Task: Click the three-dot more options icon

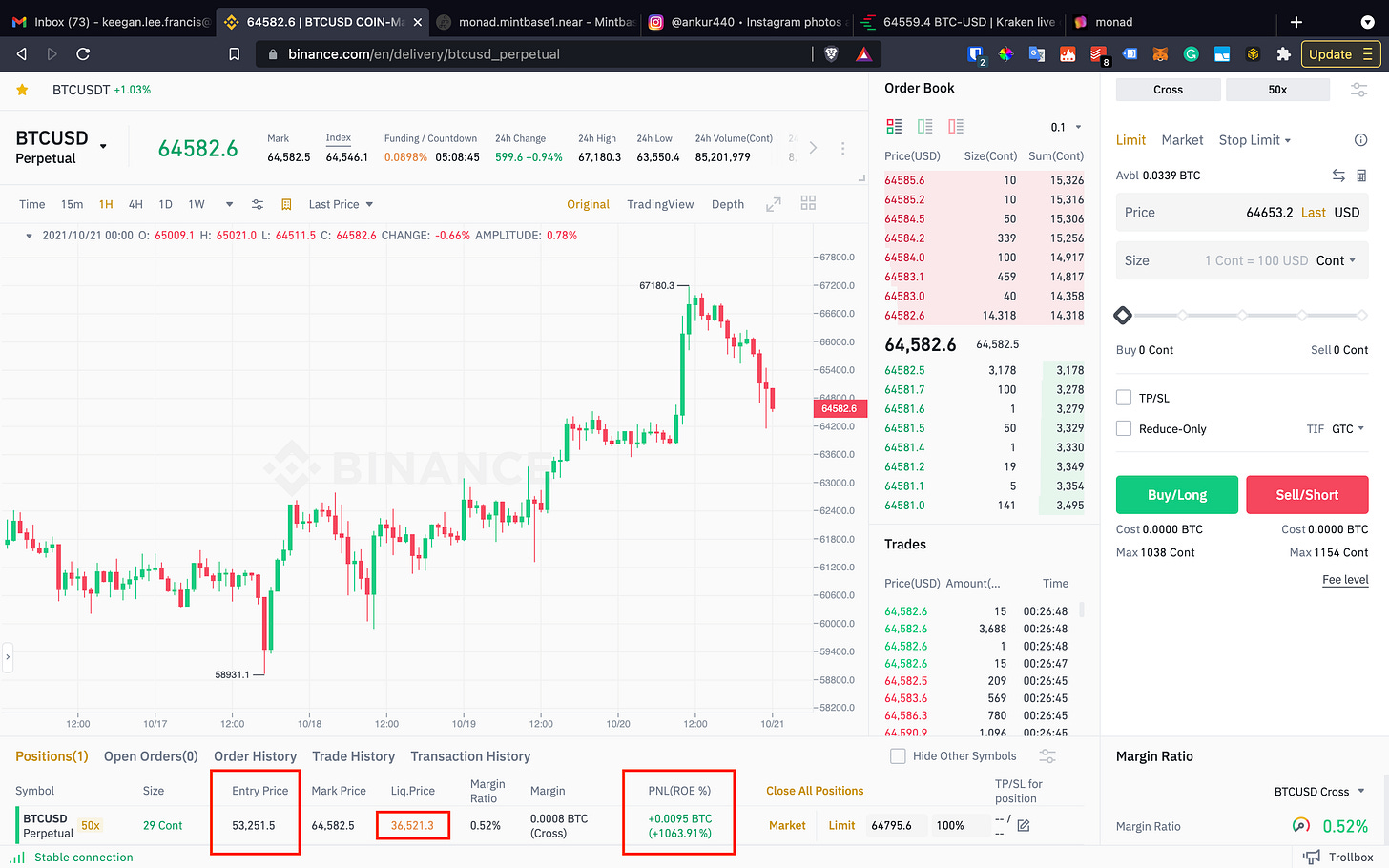Action: 842,149
